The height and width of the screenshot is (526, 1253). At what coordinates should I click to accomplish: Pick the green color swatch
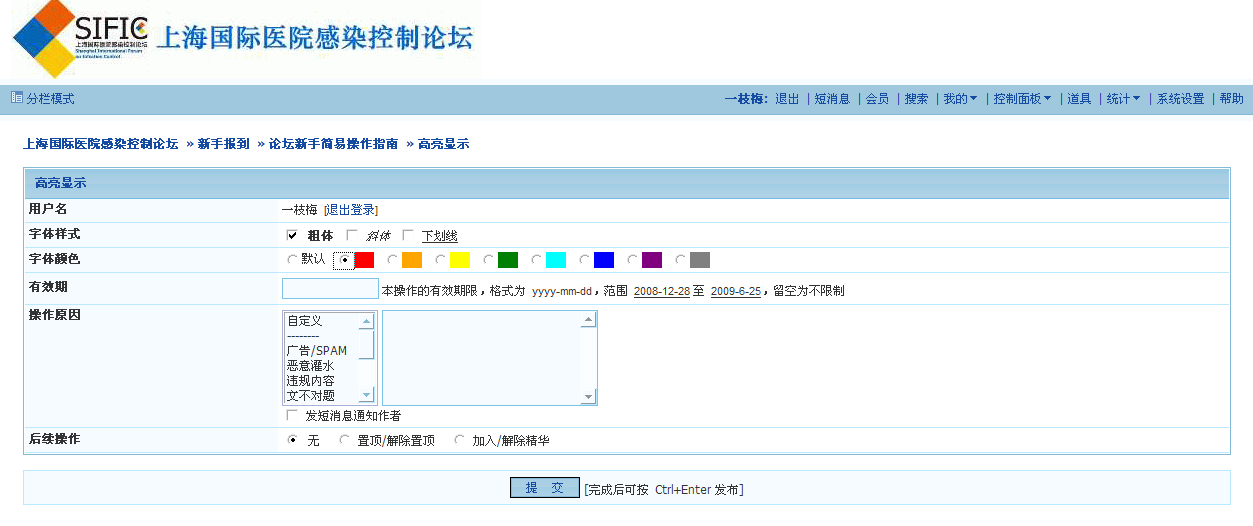(508, 260)
